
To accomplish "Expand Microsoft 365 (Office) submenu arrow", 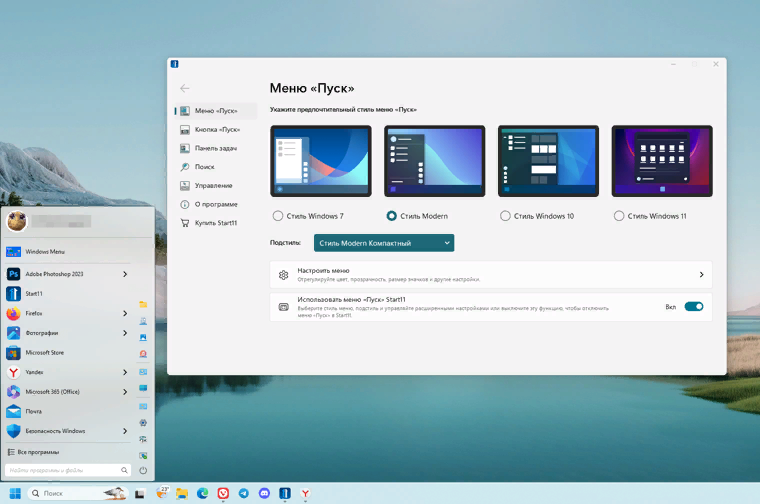I will click(125, 392).
